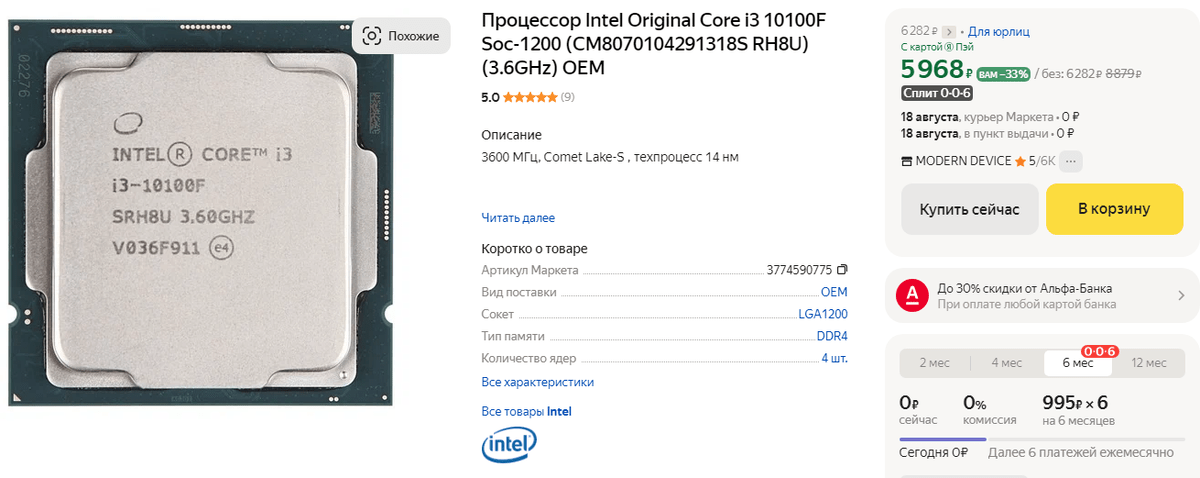This screenshot has height=478, width=1200.
Task: Open the Все характеристики link
Action: point(538,382)
